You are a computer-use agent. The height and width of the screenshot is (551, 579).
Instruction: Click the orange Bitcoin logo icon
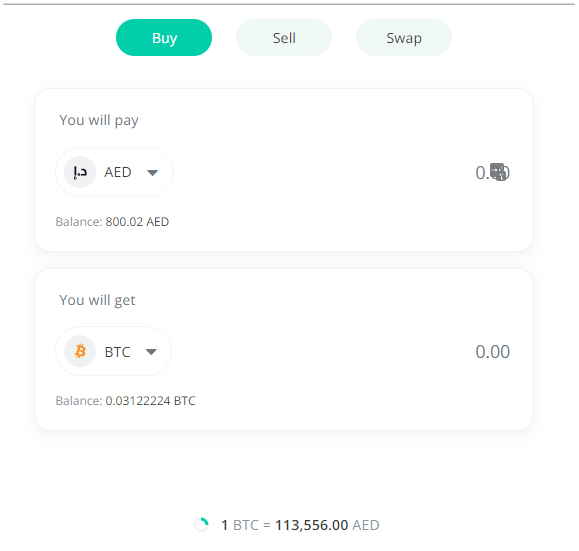click(80, 351)
